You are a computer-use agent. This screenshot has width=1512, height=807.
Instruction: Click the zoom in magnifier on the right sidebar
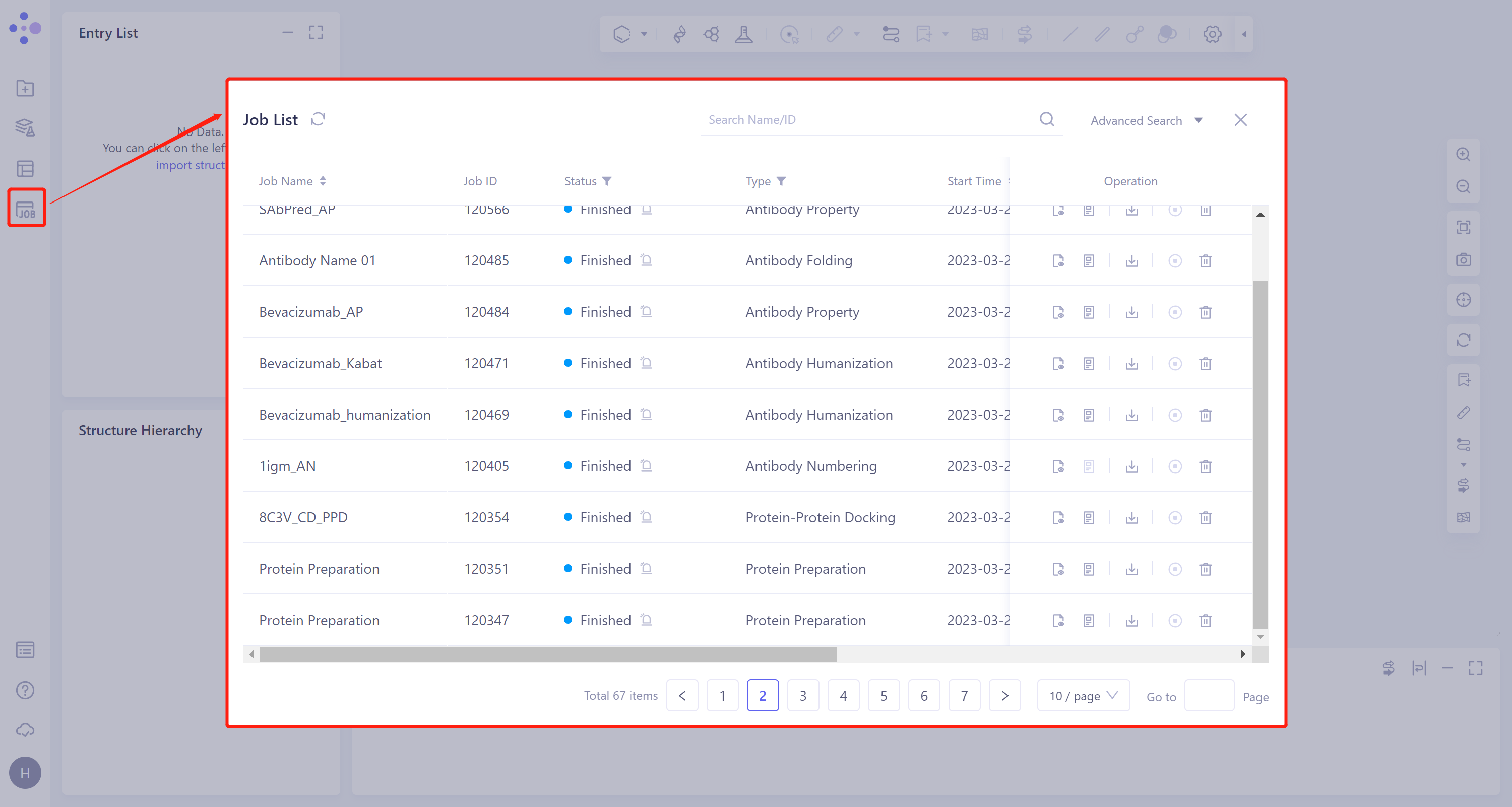click(1463, 154)
